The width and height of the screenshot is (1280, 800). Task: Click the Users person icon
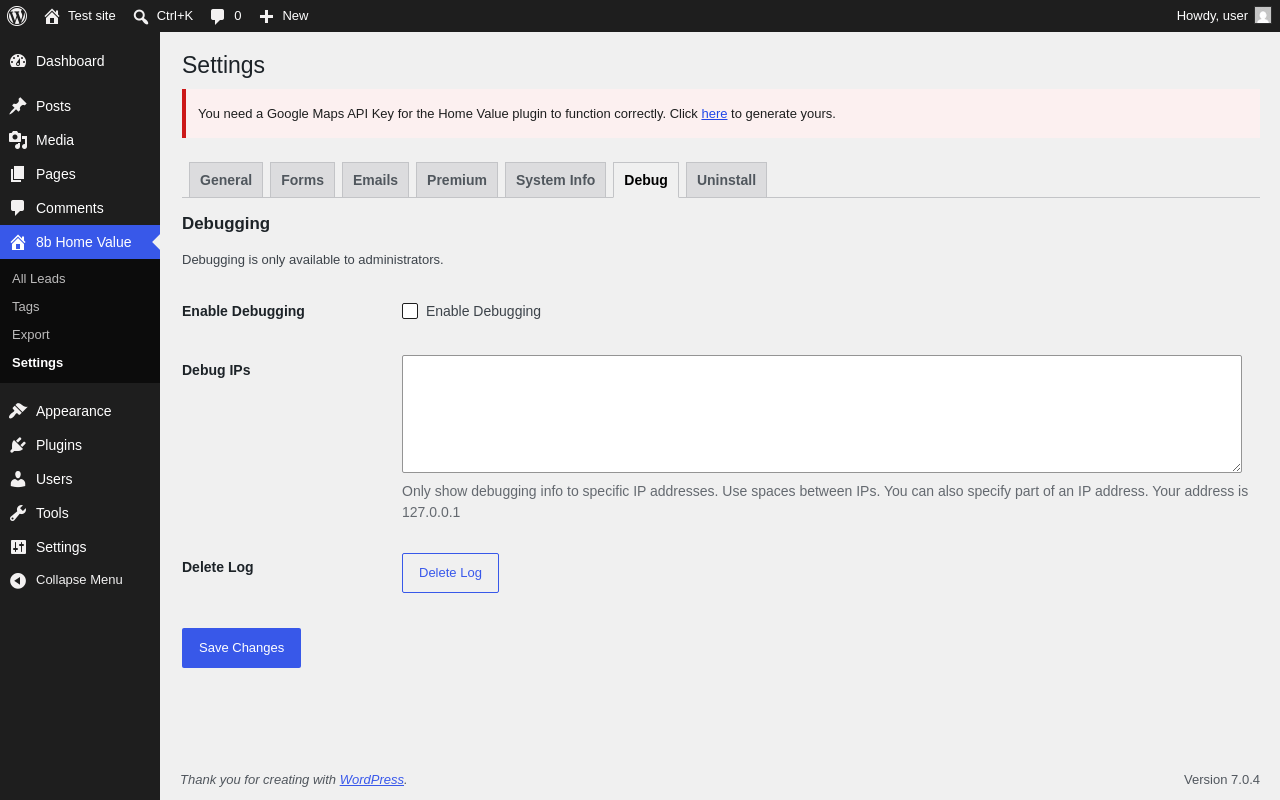pyautogui.click(x=18, y=479)
